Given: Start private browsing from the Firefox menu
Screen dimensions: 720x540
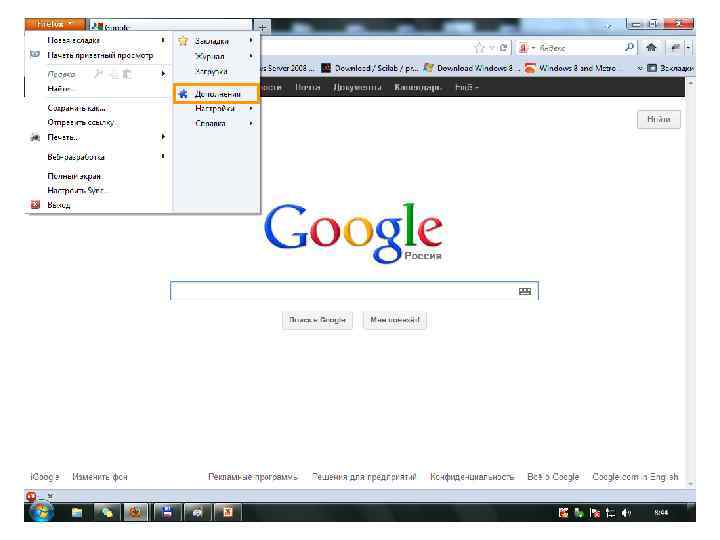Looking at the screenshot, I should click(x=100, y=55).
